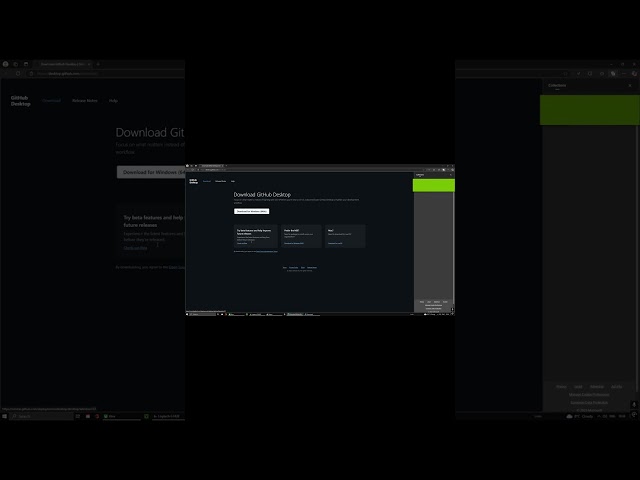
Task: Click Download for macOS link
Action: [x=335, y=243]
